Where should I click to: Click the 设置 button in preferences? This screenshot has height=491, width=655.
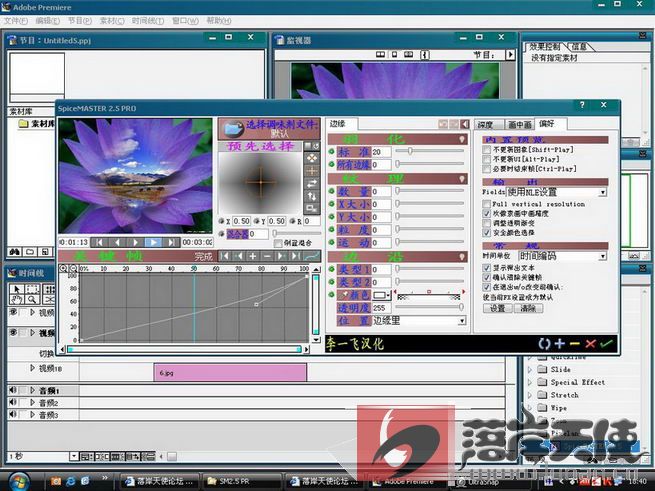[498, 308]
